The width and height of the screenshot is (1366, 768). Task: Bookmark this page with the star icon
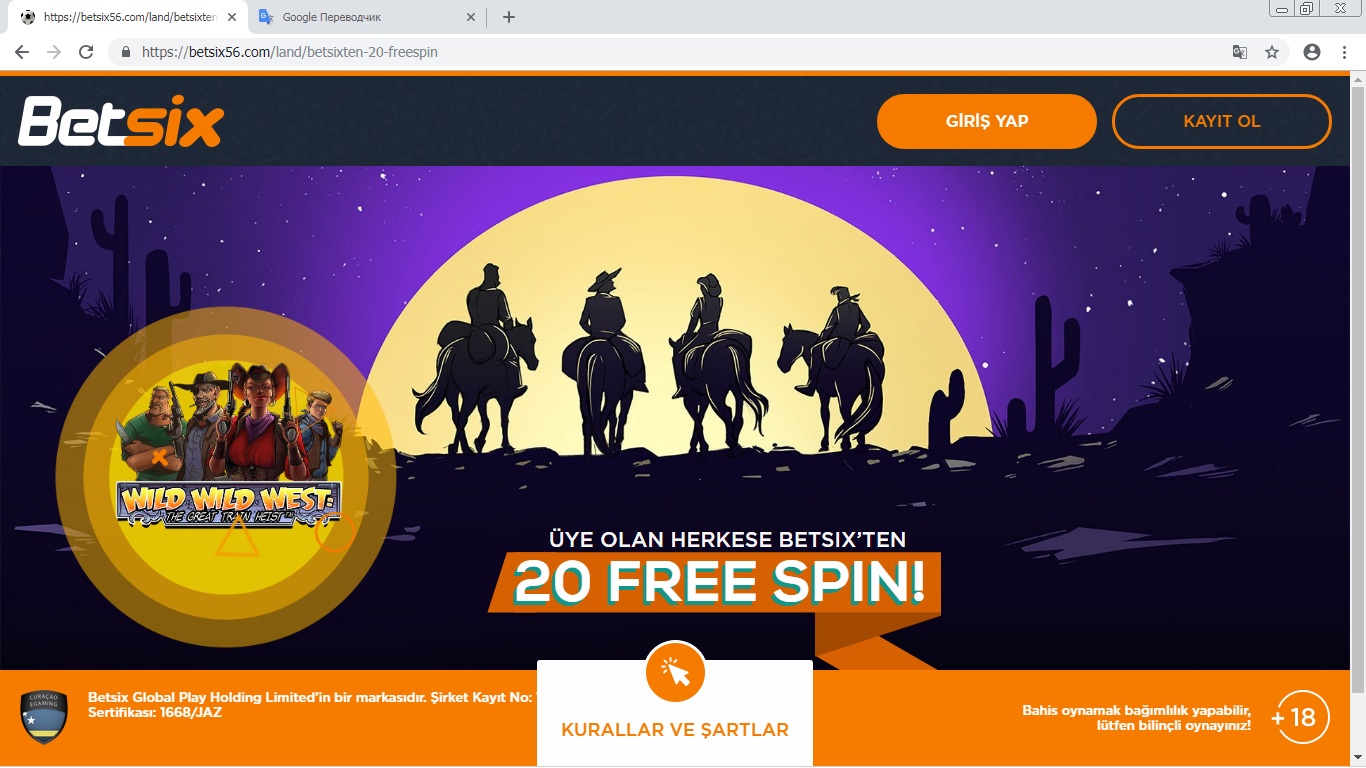[1272, 52]
